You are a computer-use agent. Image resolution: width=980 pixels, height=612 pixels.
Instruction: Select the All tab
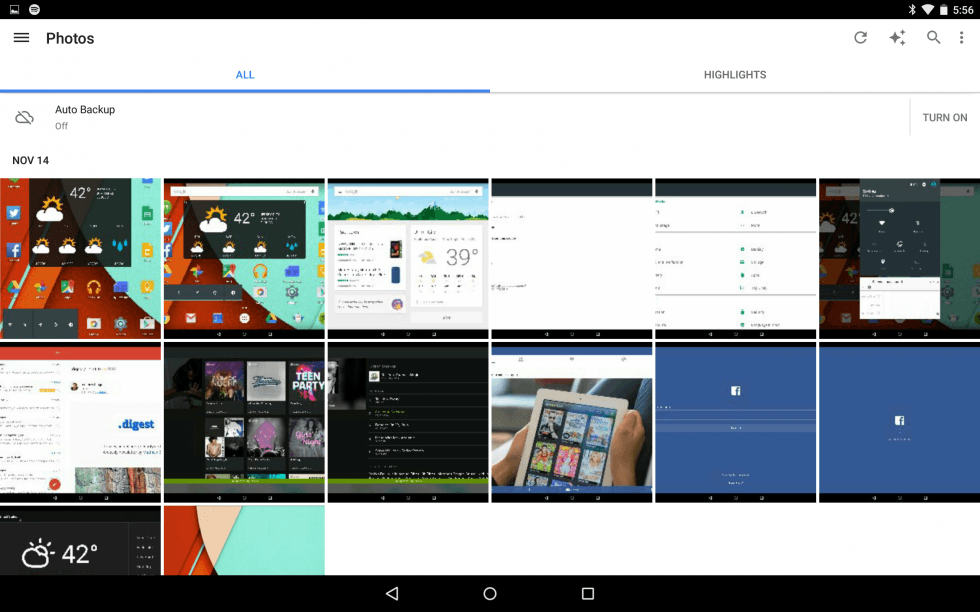pos(245,75)
